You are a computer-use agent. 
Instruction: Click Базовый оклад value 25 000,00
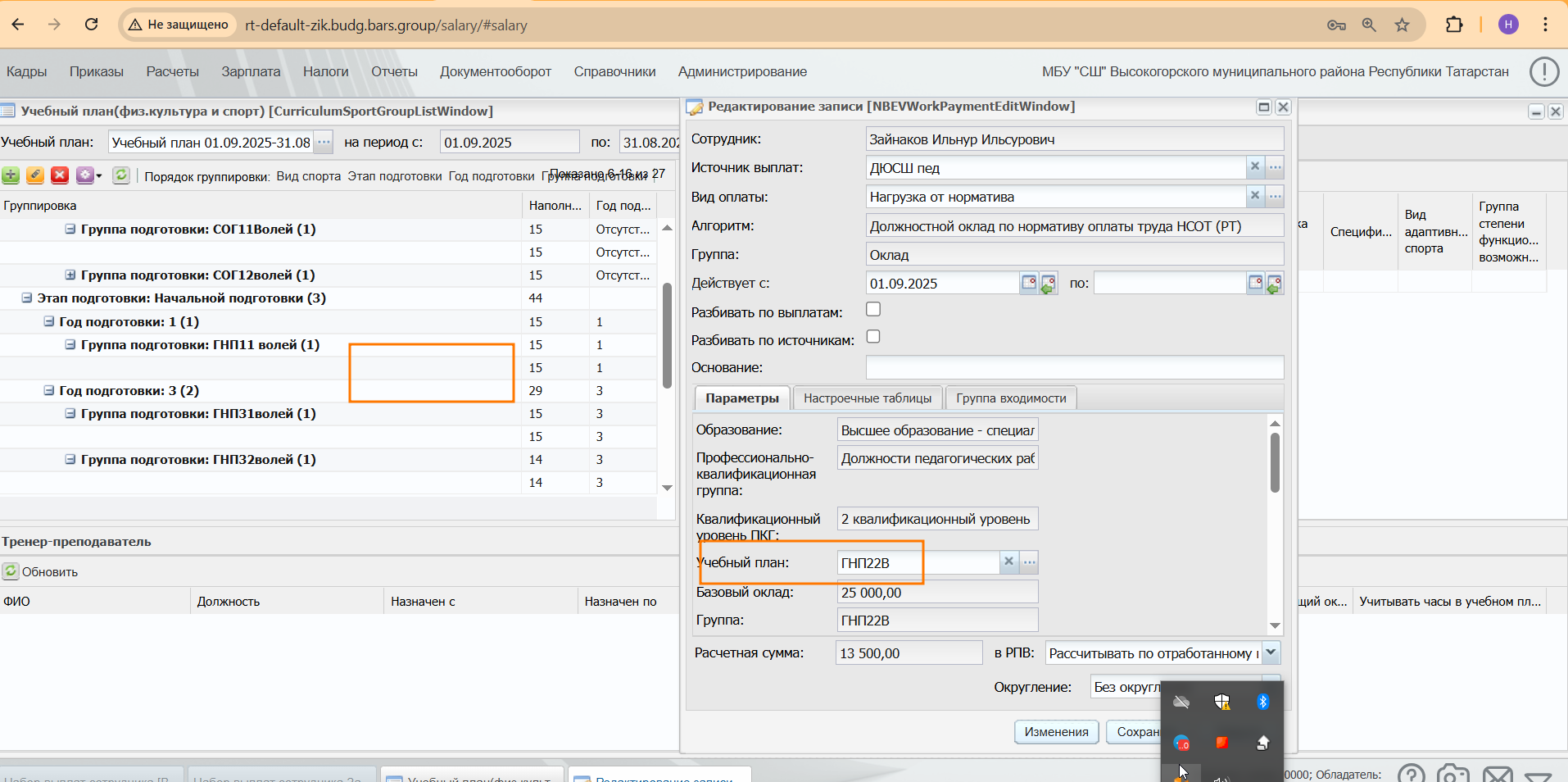click(x=937, y=592)
